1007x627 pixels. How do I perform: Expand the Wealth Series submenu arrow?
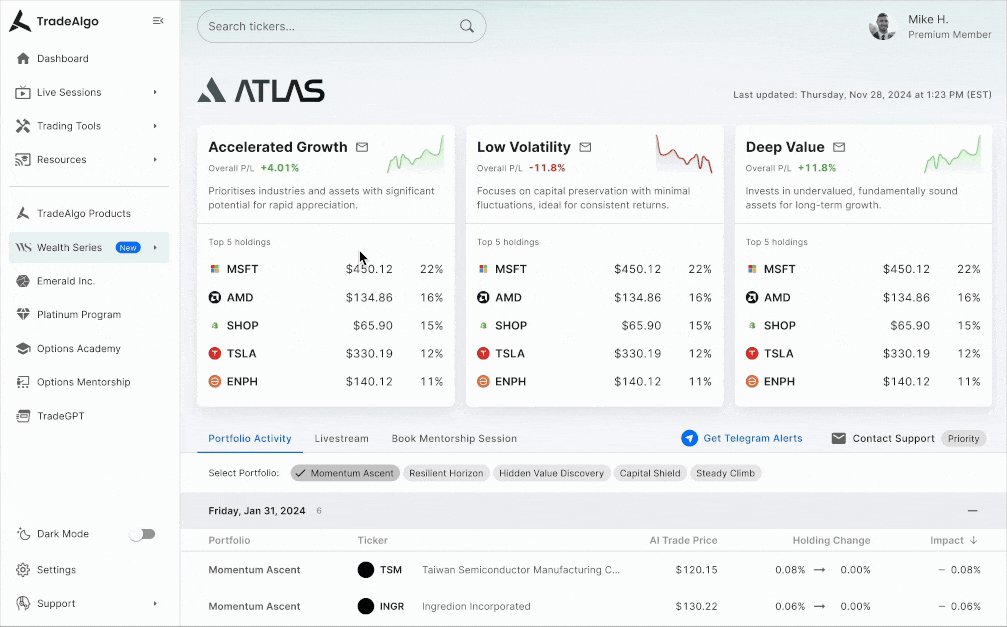[x=155, y=247]
